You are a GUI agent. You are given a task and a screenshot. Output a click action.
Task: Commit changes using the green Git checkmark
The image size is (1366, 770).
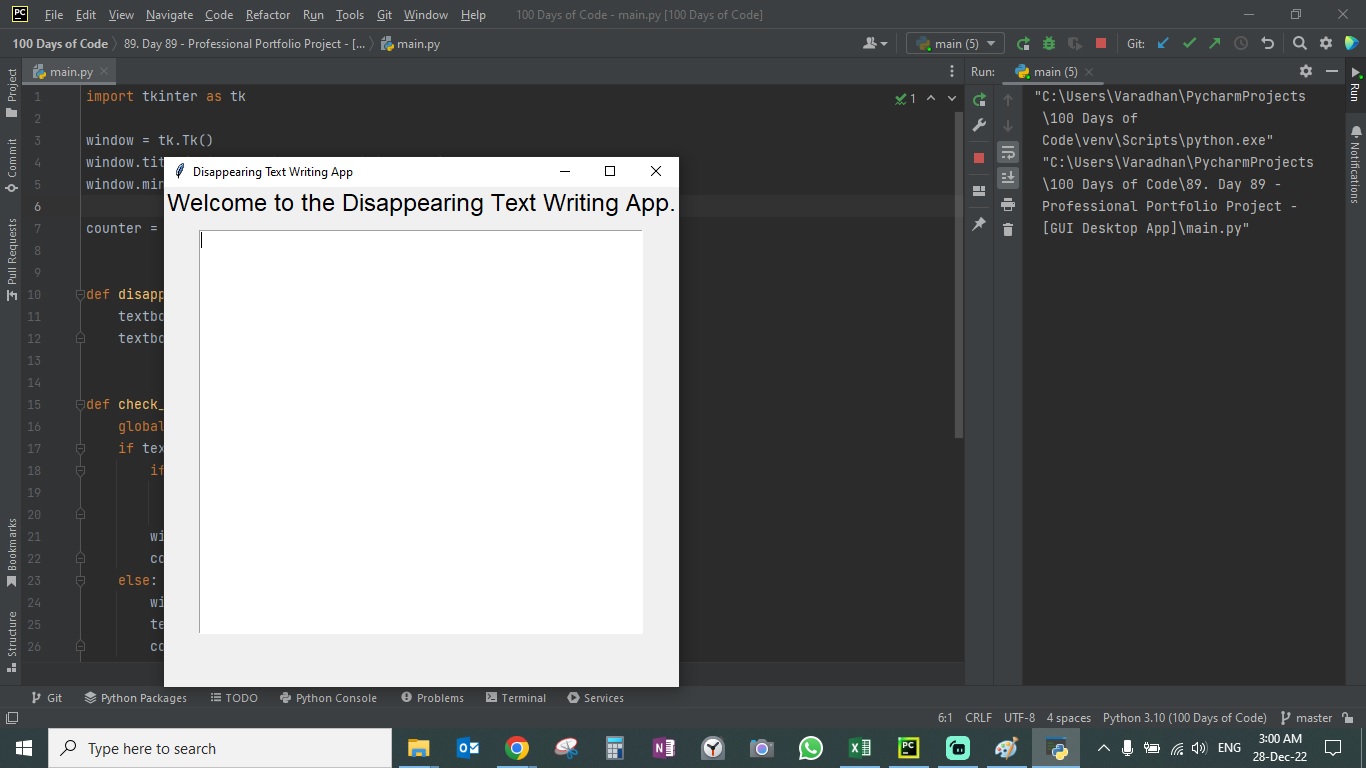point(1189,43)
